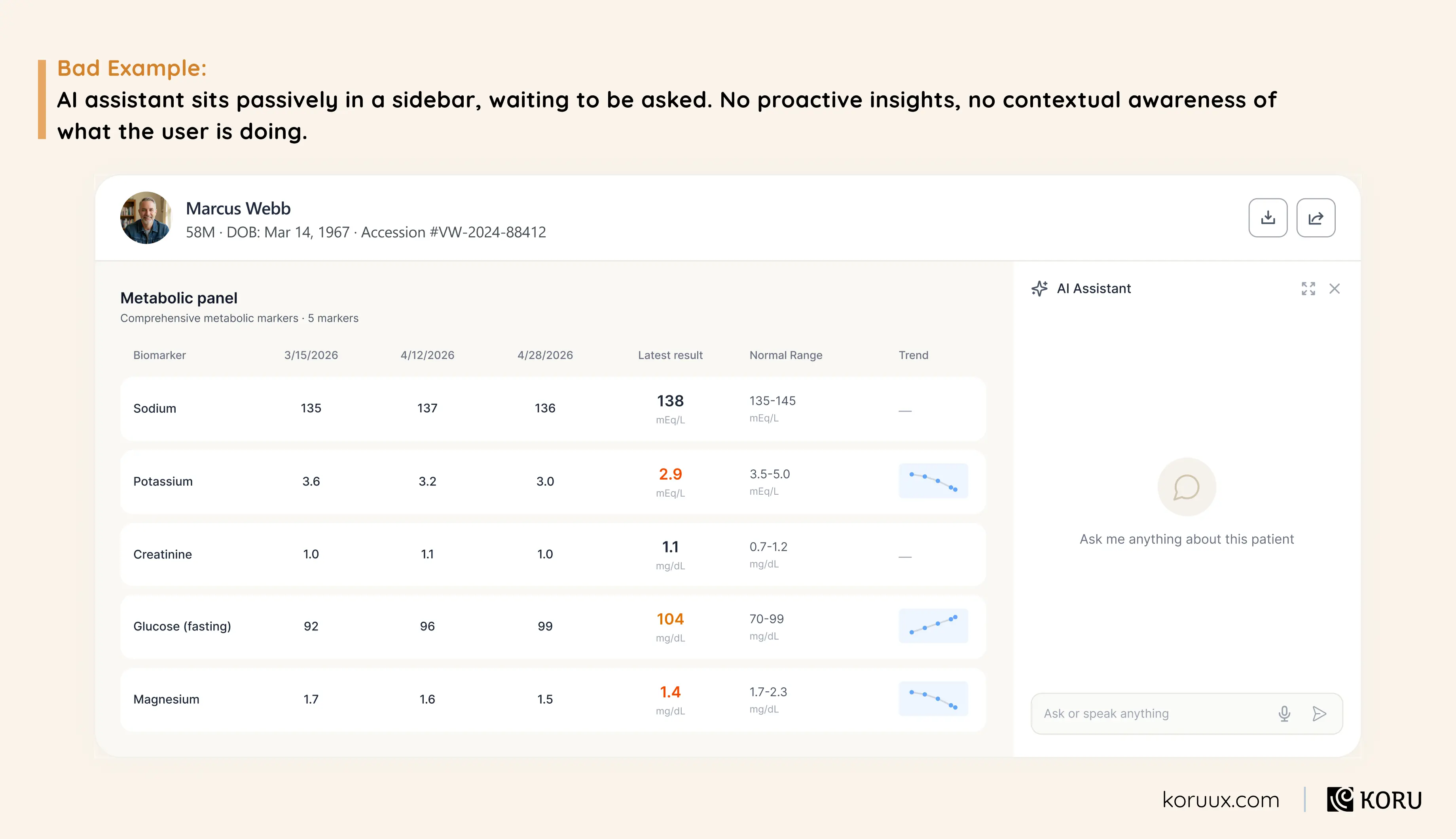Expand the AI Assistant panel
Screen dimensions: 1456x839
(x=1308, y=289)
